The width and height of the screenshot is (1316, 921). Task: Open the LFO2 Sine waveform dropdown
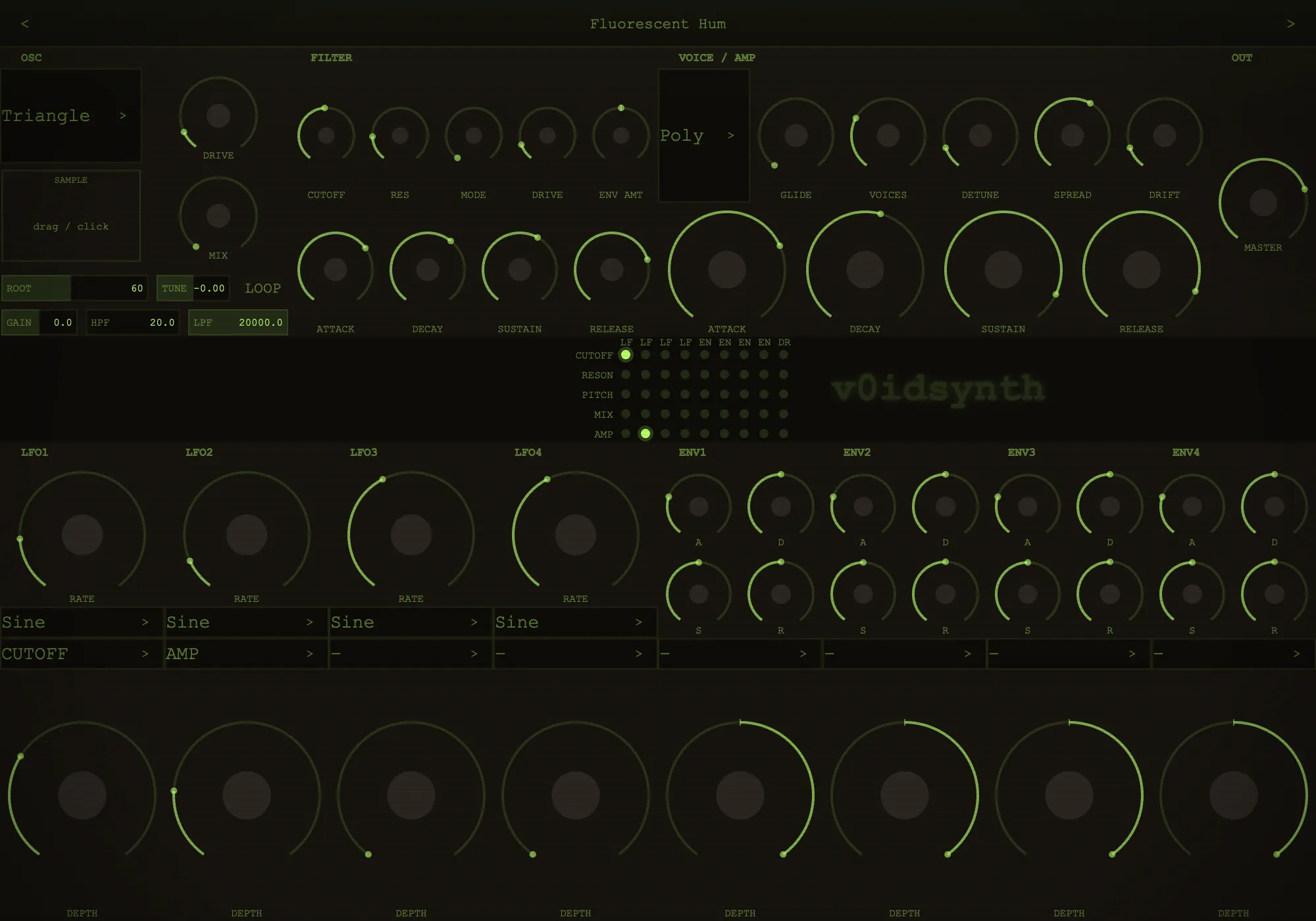click(x=246, y=622)
